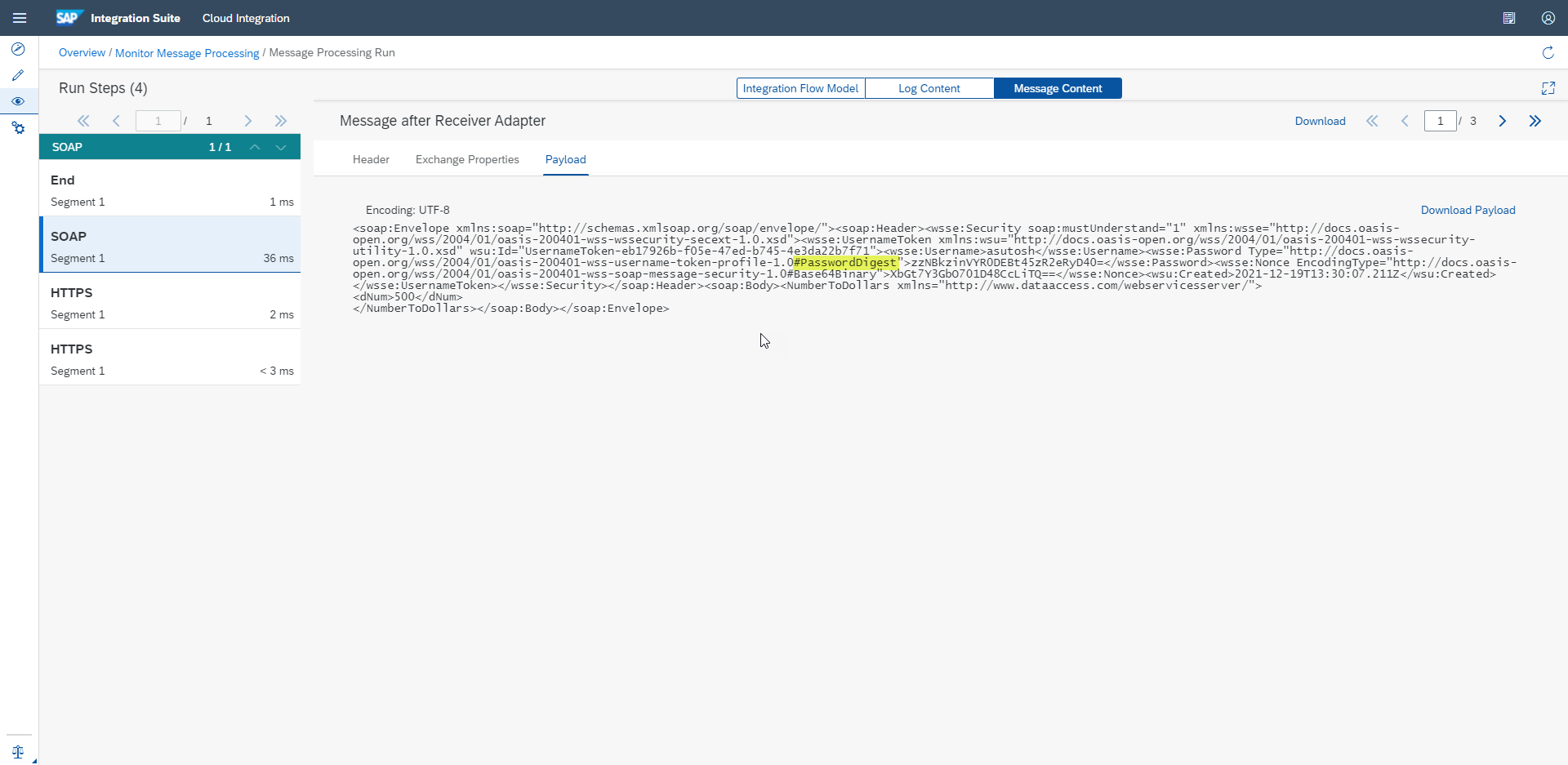This screenshot has width=1568, height=765.
Task: Select the Message Content view
Action: 1058,88
